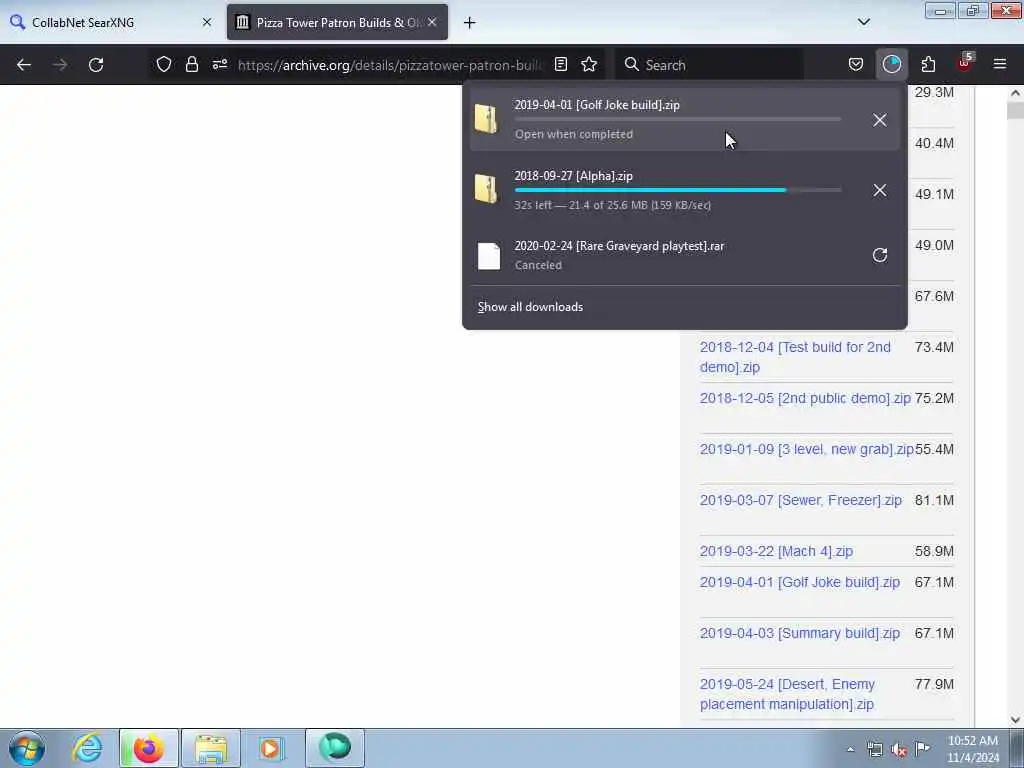Go back to the previous page

pyautogui.click(x=24, y=65)
